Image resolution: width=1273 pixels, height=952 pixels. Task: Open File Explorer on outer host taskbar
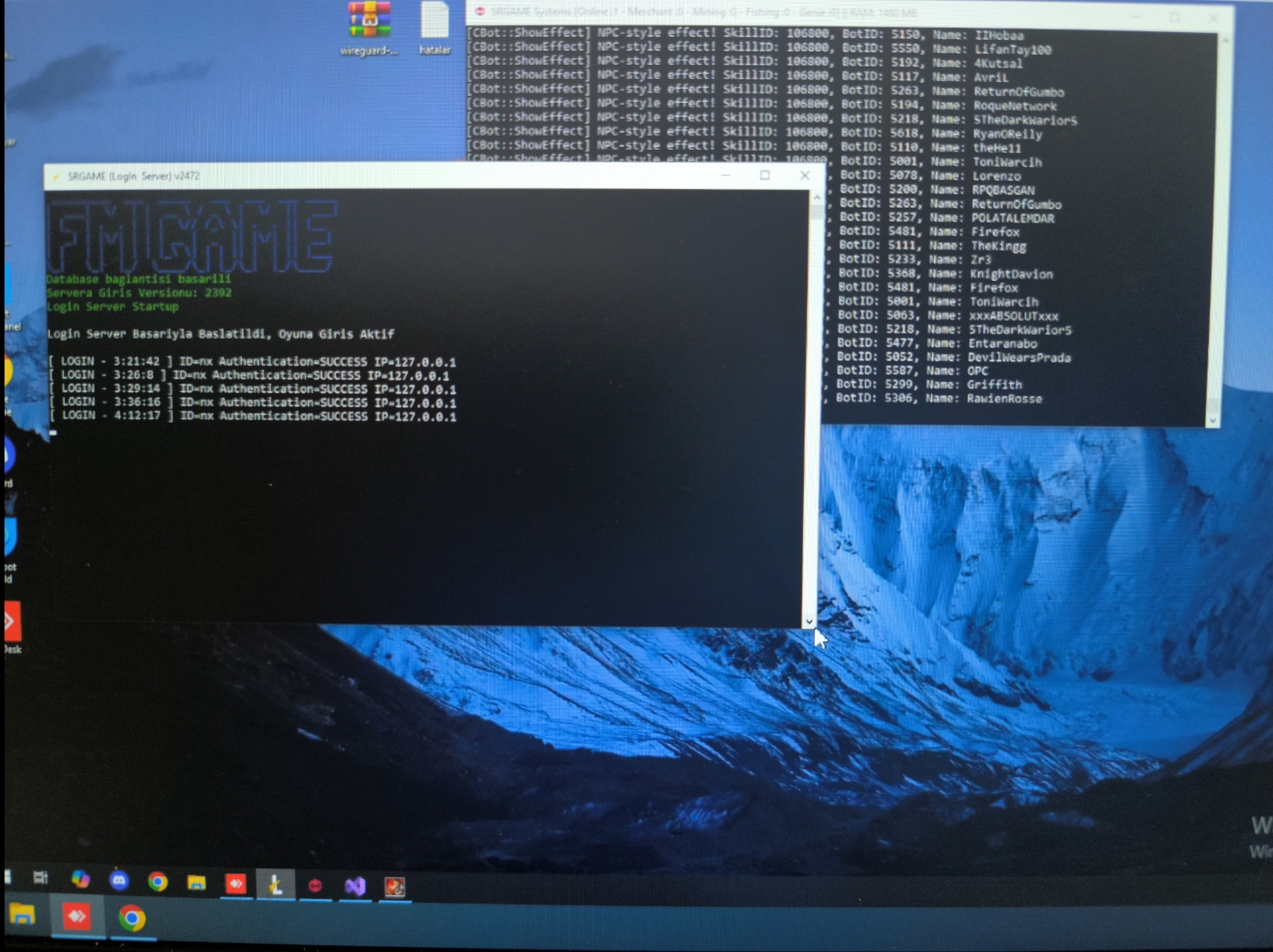pyautogui.click(x=22, y=914)
